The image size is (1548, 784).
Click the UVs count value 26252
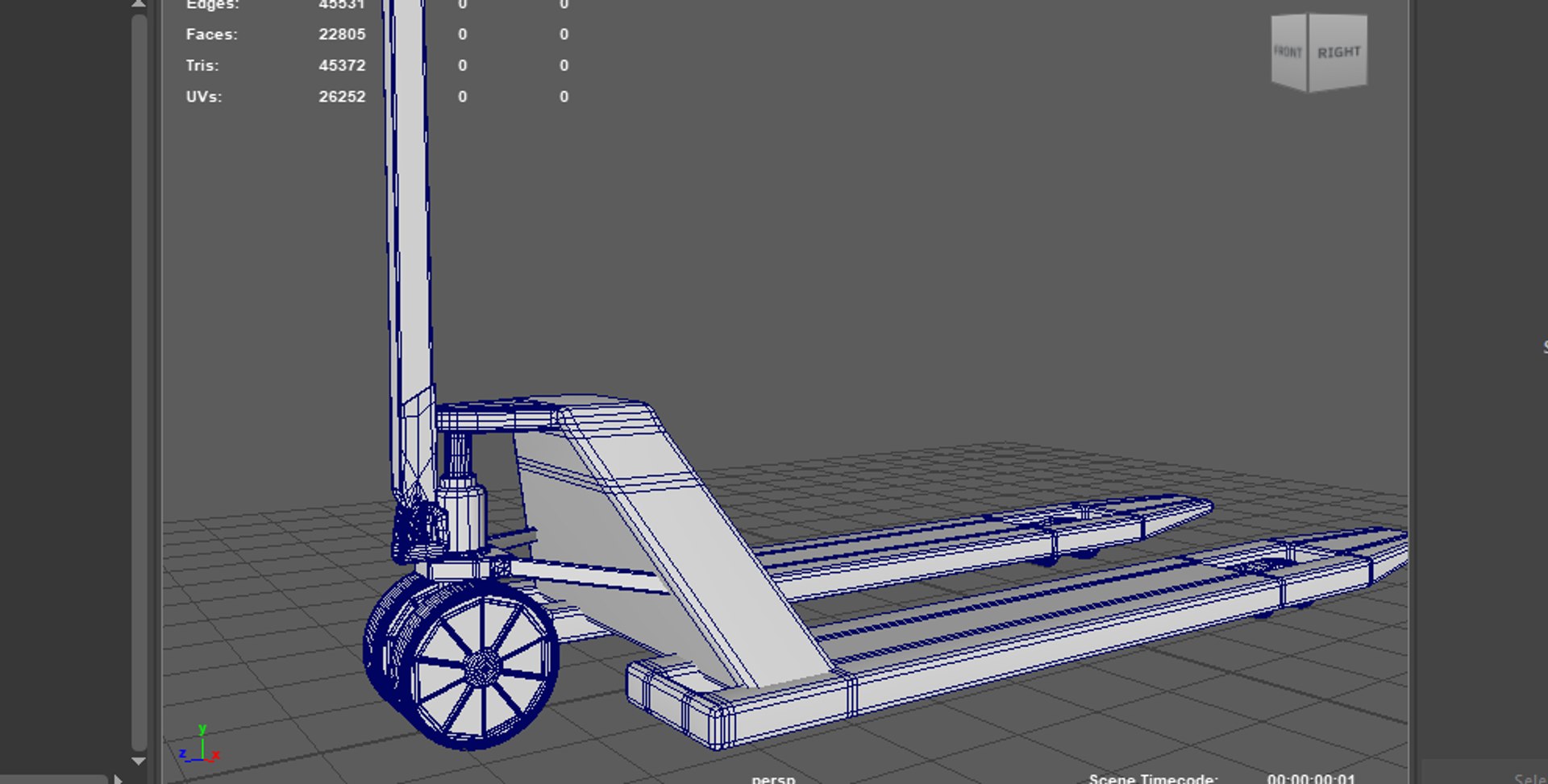(x=342, y=97)
